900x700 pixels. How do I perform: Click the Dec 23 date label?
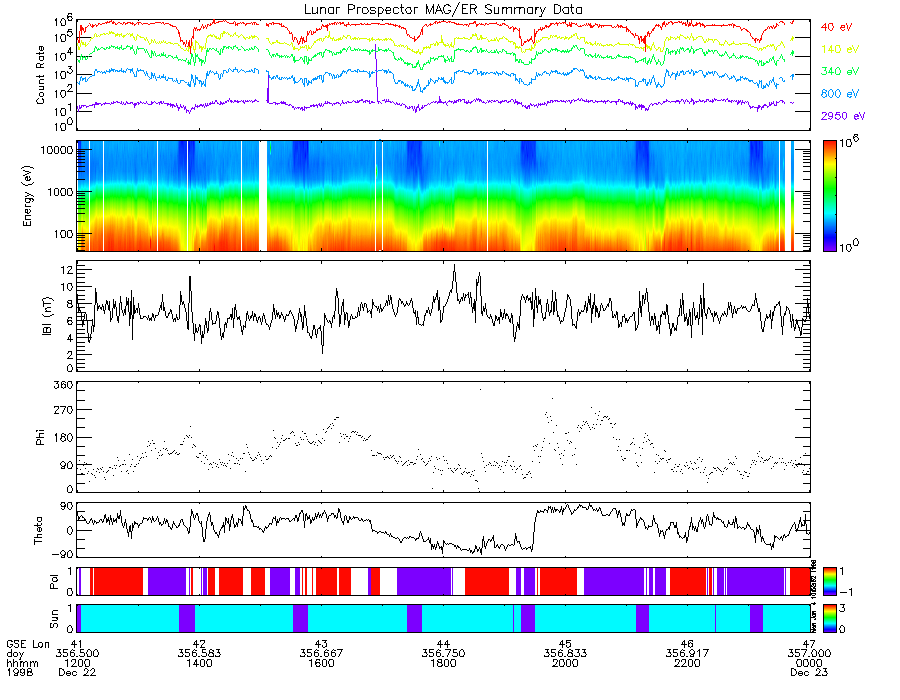click(x=809, y=672)
